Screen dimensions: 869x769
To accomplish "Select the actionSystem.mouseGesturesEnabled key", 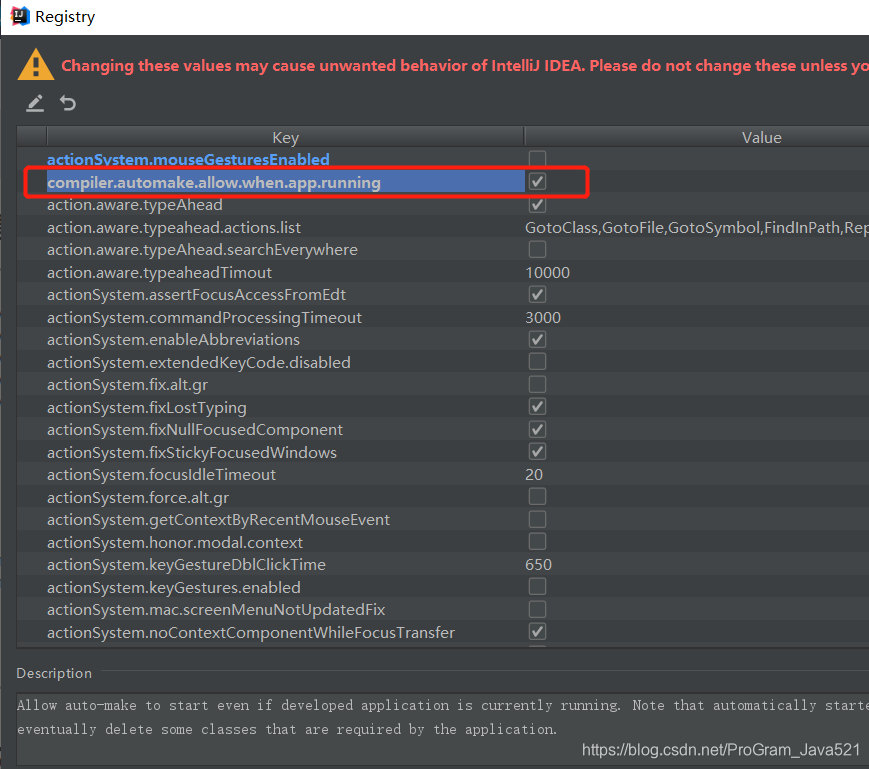I will pos(188,160).
